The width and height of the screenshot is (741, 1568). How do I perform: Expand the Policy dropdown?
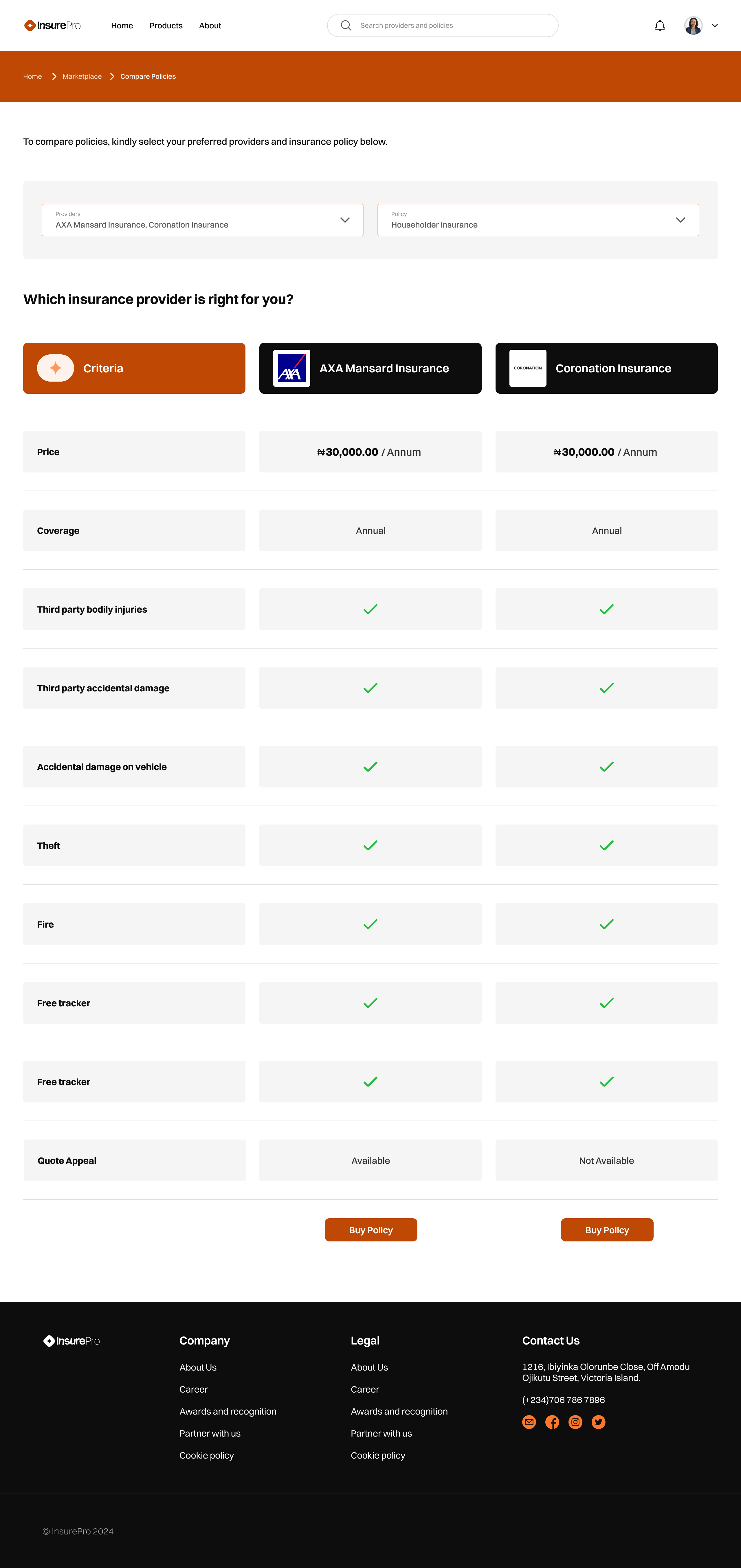[680, 220]
